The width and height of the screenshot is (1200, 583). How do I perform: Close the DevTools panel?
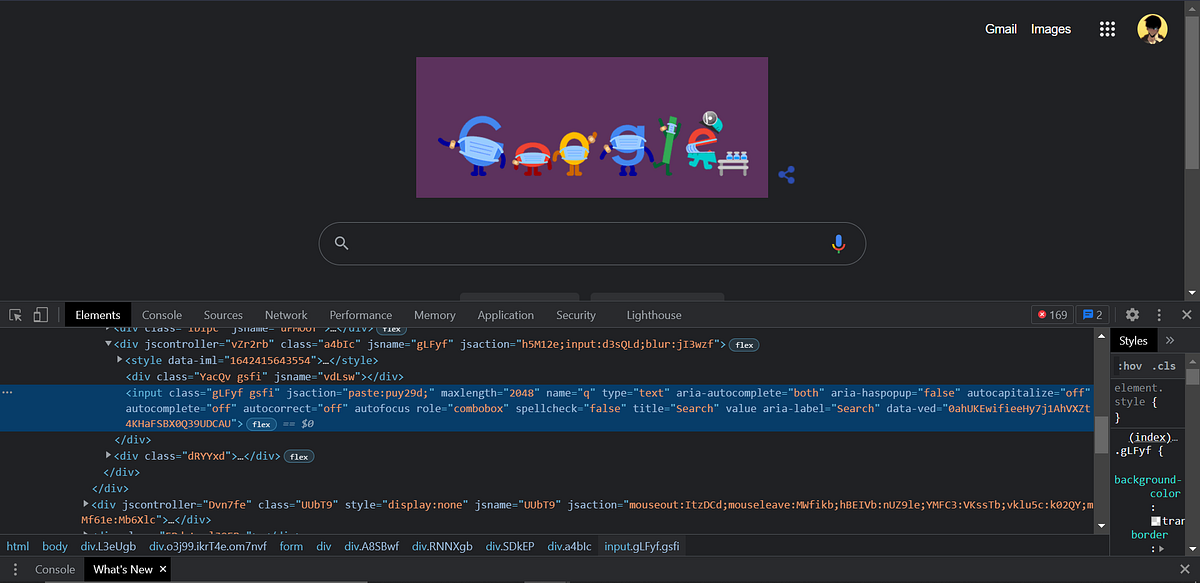(1186, 315)
